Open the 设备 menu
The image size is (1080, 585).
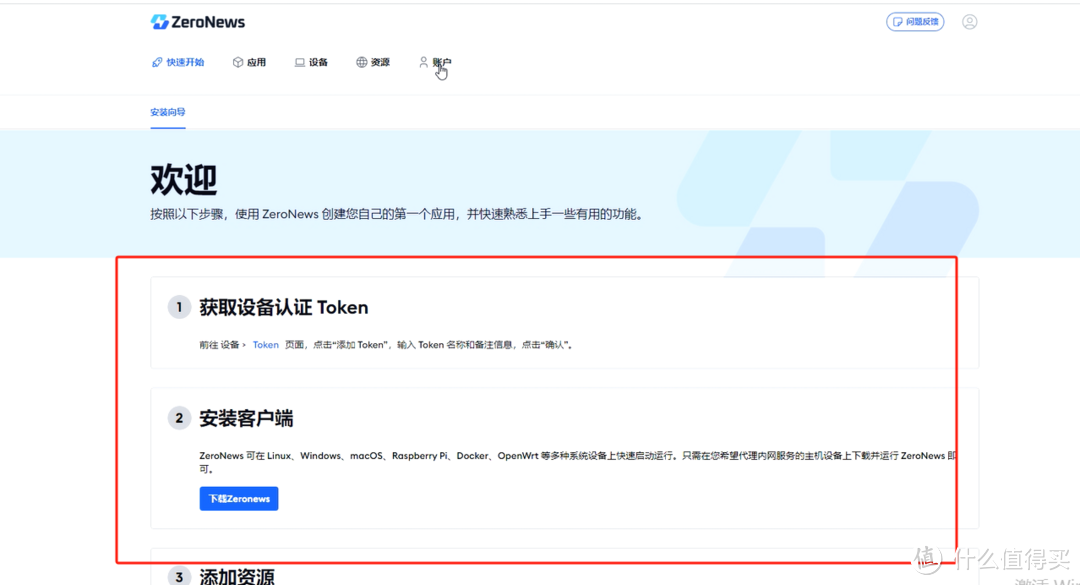point(311,62)
